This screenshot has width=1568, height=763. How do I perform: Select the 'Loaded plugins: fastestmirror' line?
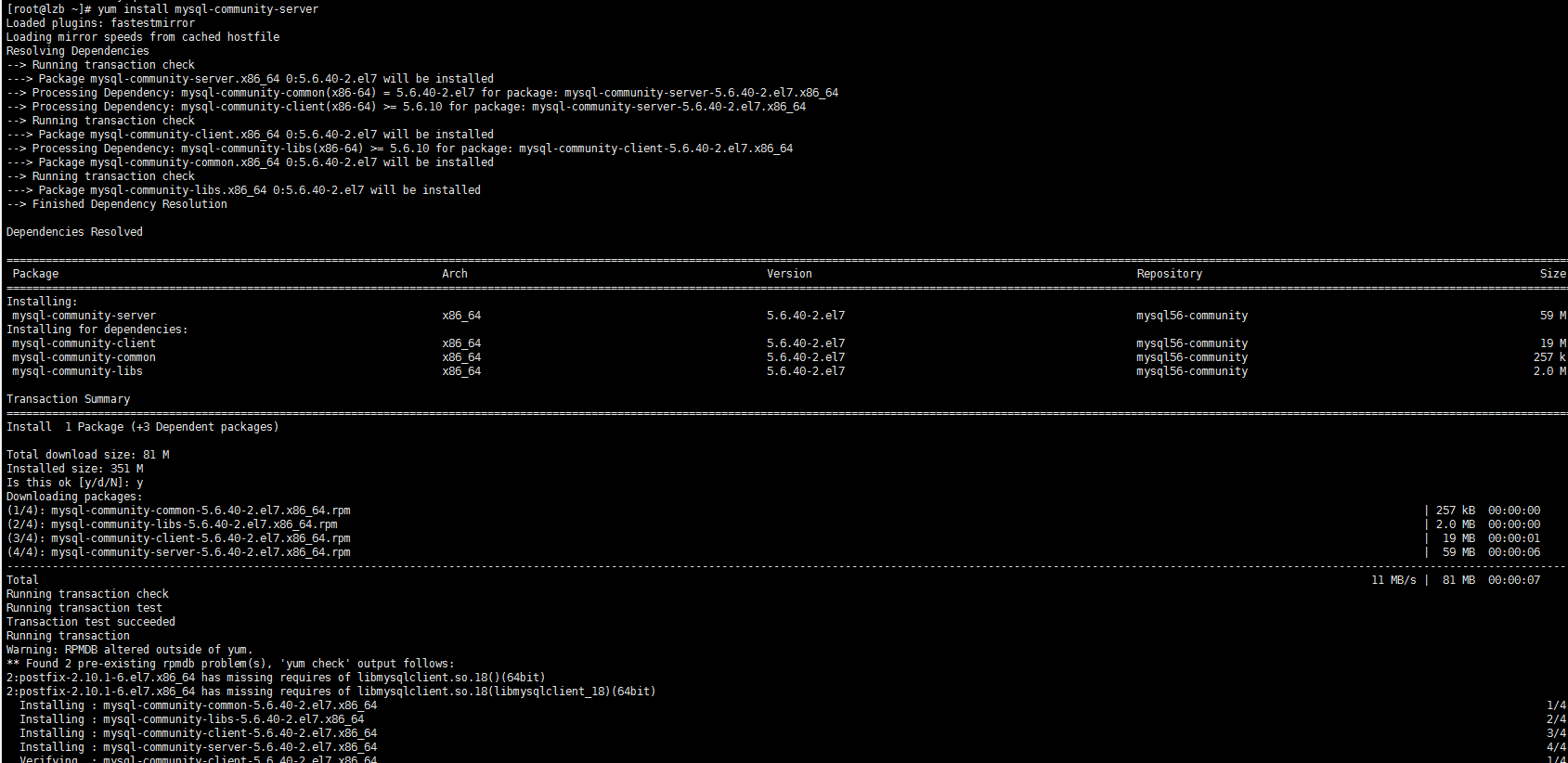pyautogui.click(x=100, y=23)
